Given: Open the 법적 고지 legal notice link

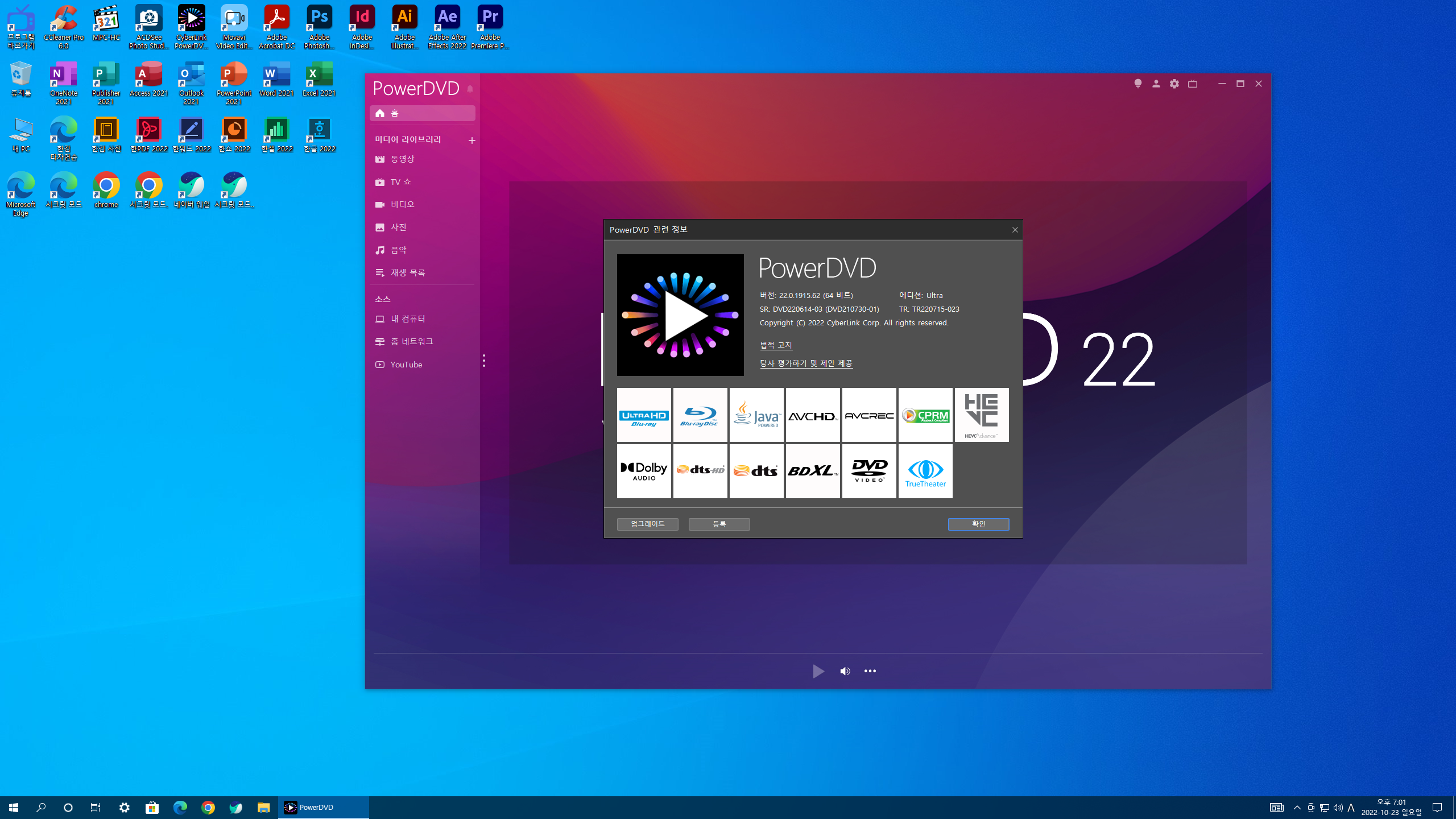Looking at the screenshot, I should (776, 345).
